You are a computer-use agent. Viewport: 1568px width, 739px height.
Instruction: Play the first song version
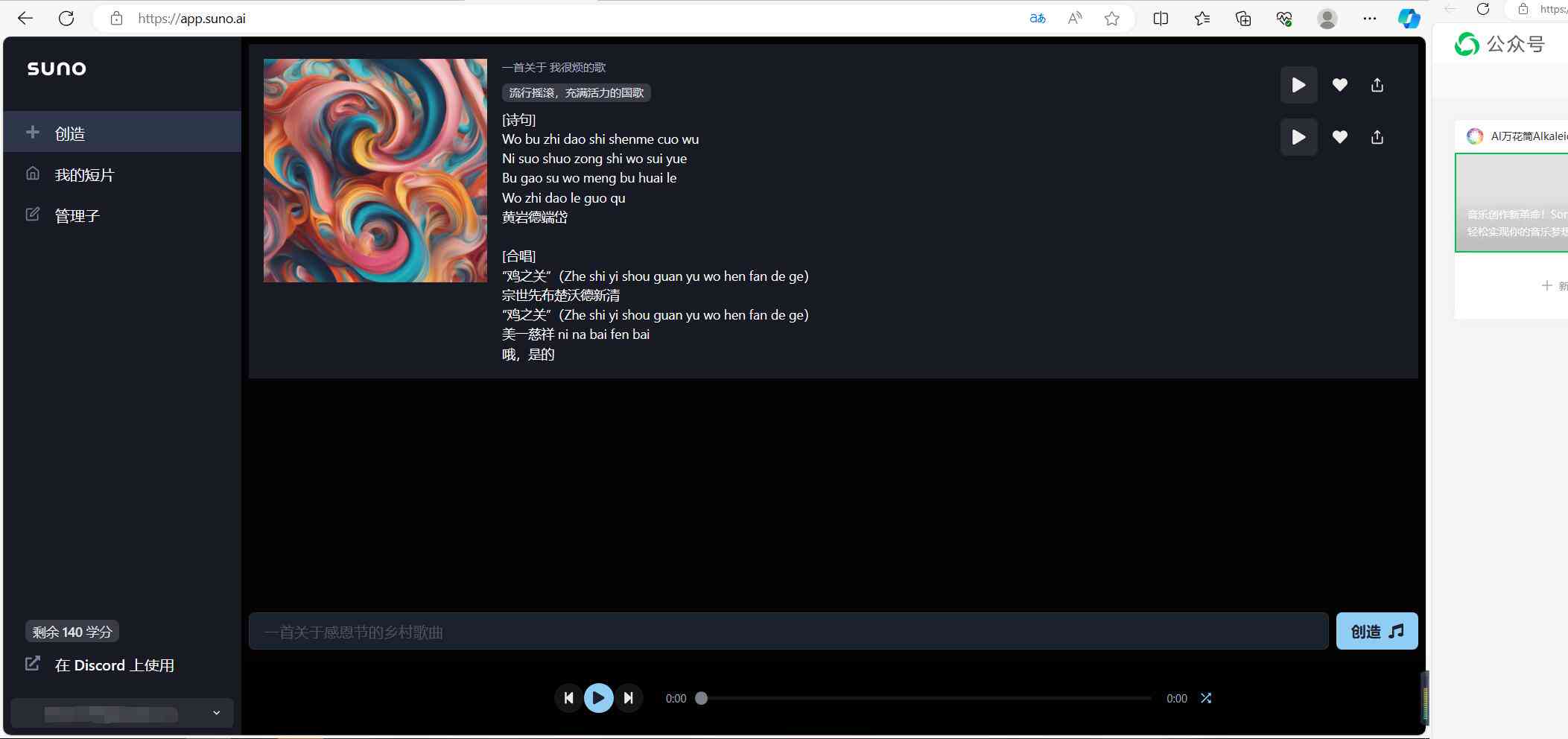point(1298,85)
